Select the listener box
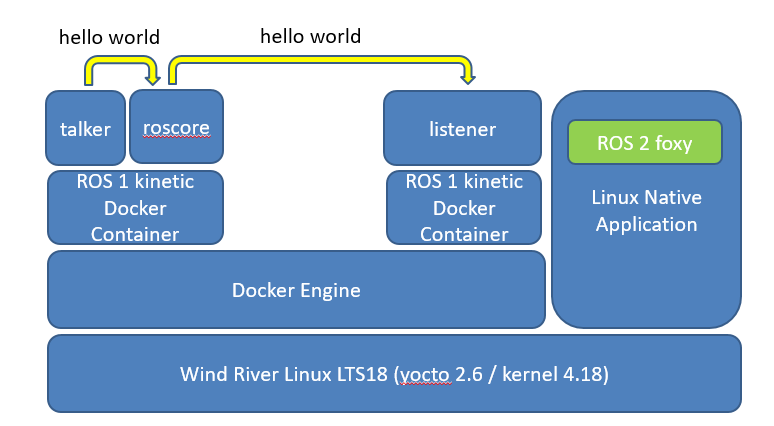Image resolution: width=774 pixels, height=426 pixels. tap(463, 128)
